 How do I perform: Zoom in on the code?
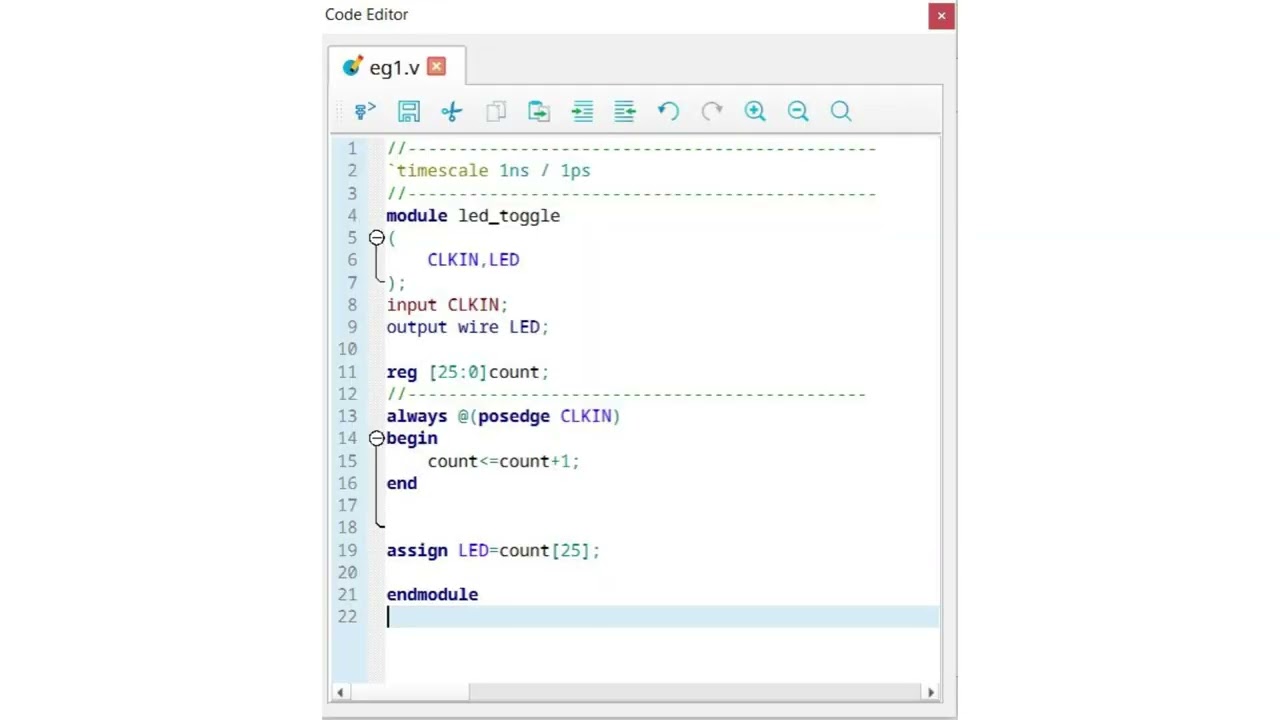coord(755,111)
